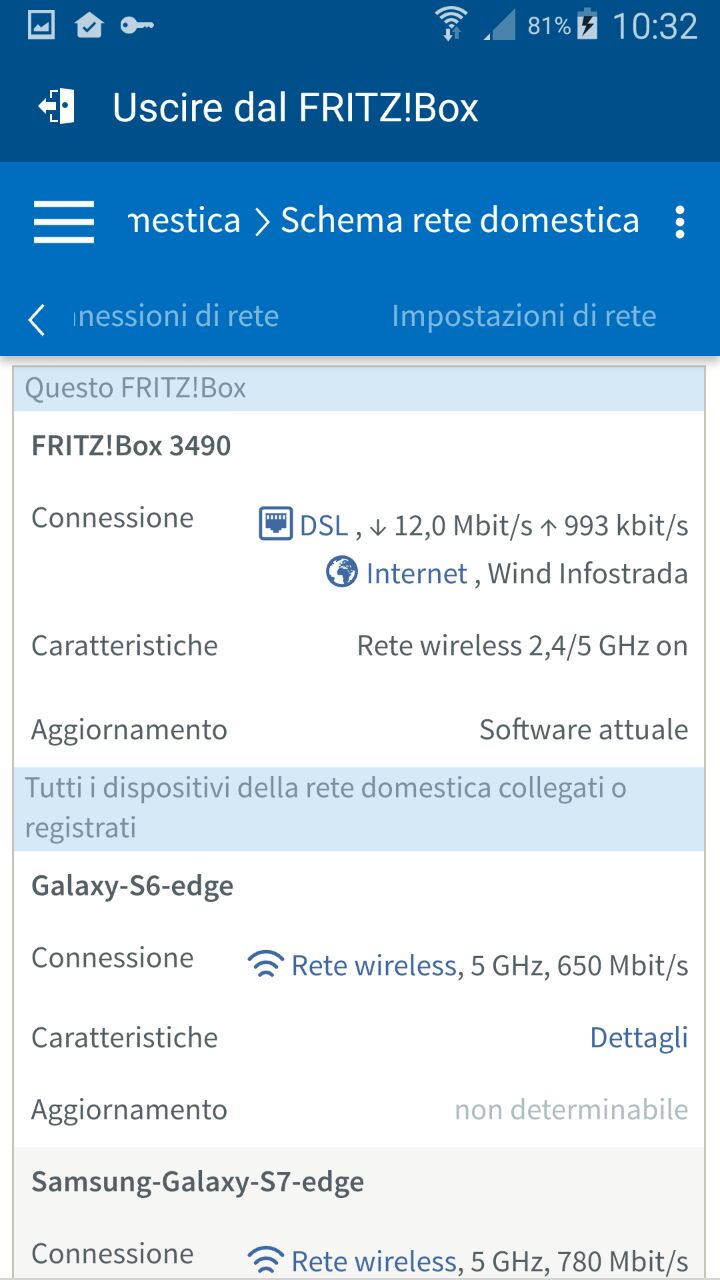Image resolution: width=720 pixels, height=1280 pixels.
Task: Tap the FRITZ!Box logout door icon
Action: 56,107
